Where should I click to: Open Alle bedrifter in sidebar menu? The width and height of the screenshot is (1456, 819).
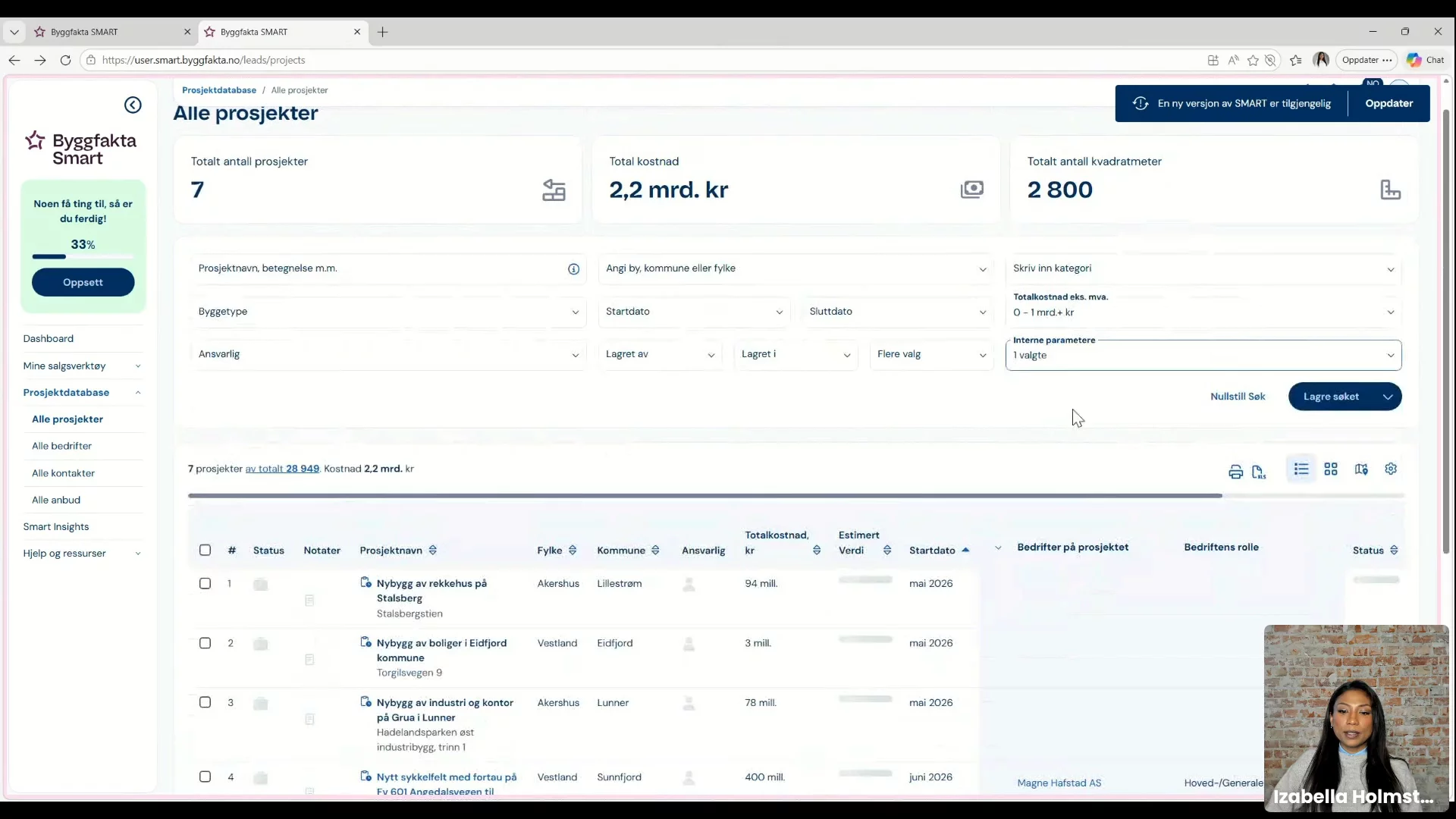(x=61, y=446)
